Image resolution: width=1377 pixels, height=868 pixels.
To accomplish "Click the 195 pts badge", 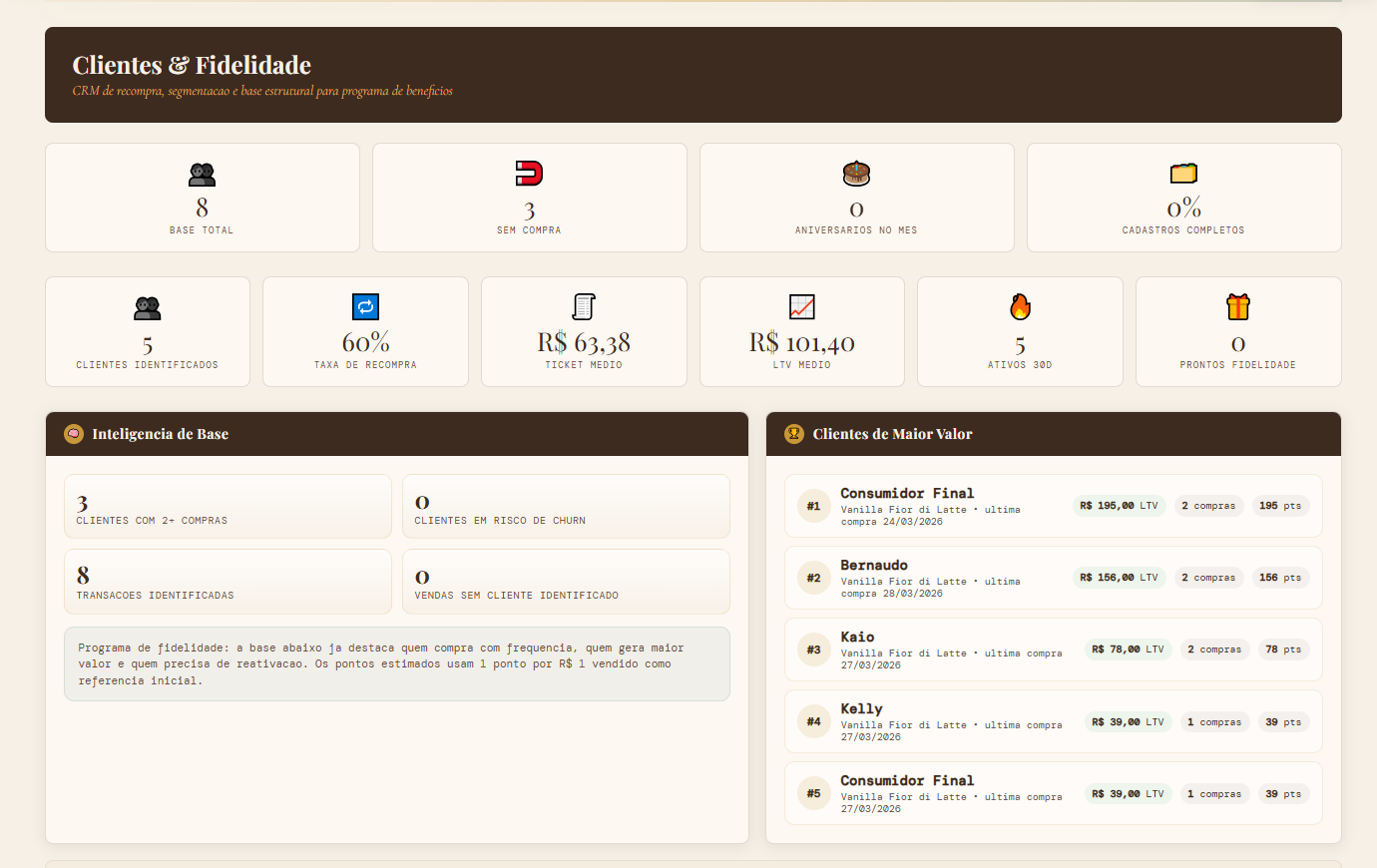I will [x=1280, y=506].
